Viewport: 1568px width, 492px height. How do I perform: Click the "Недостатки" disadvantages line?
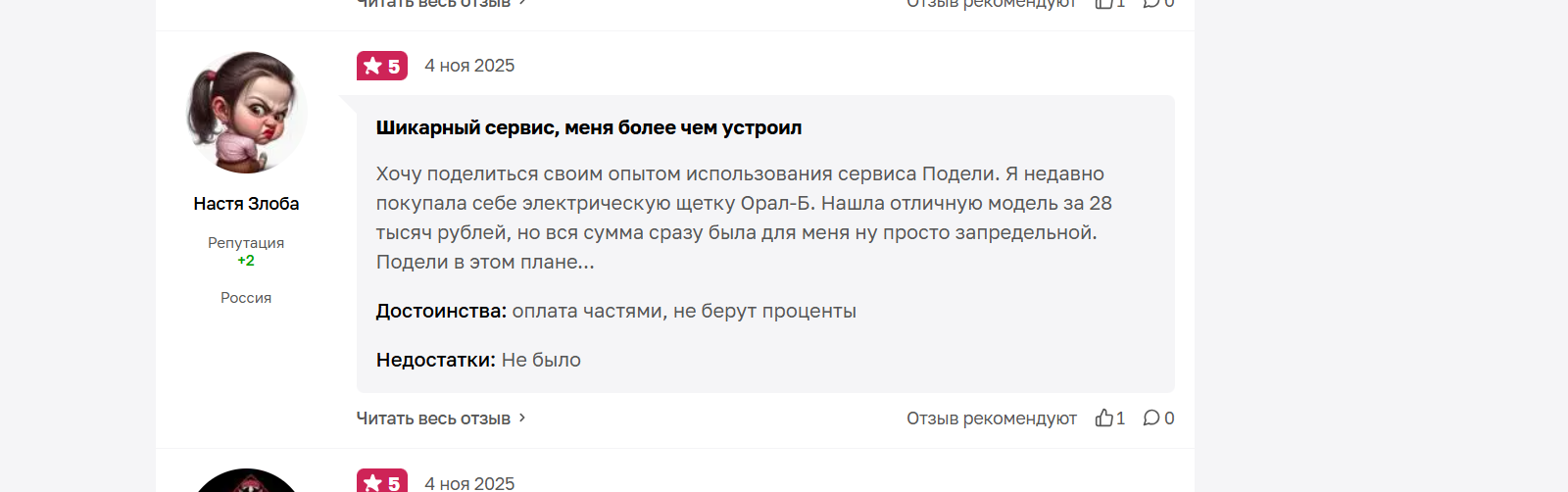pyautogui.click(x=478, y=360)
